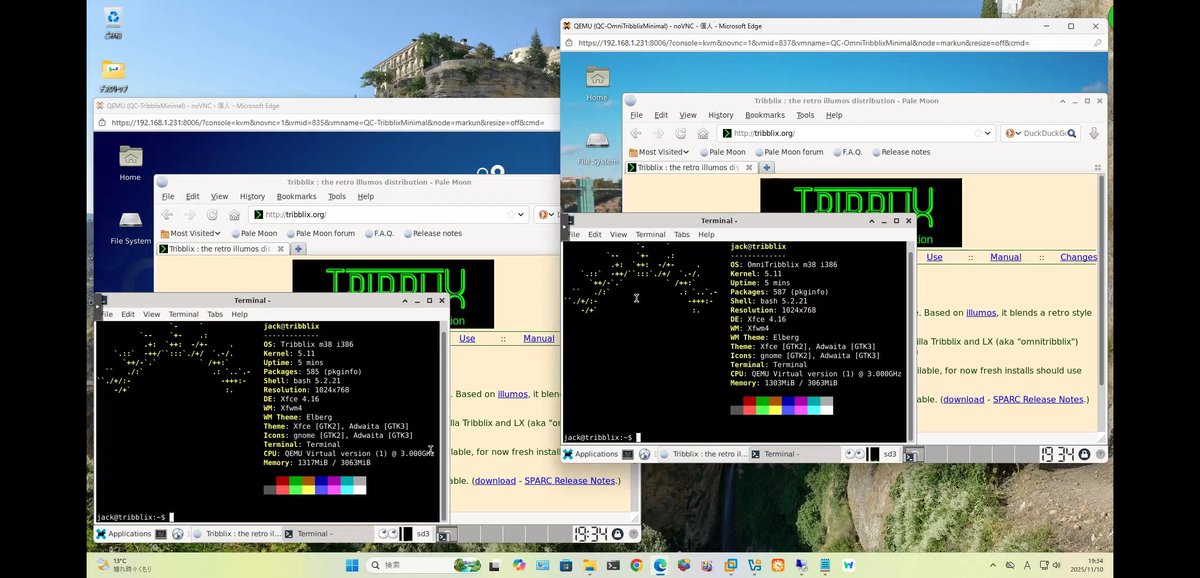Click web browser launcher in left VM panel

pyautogui.click(x=177, y=534)
